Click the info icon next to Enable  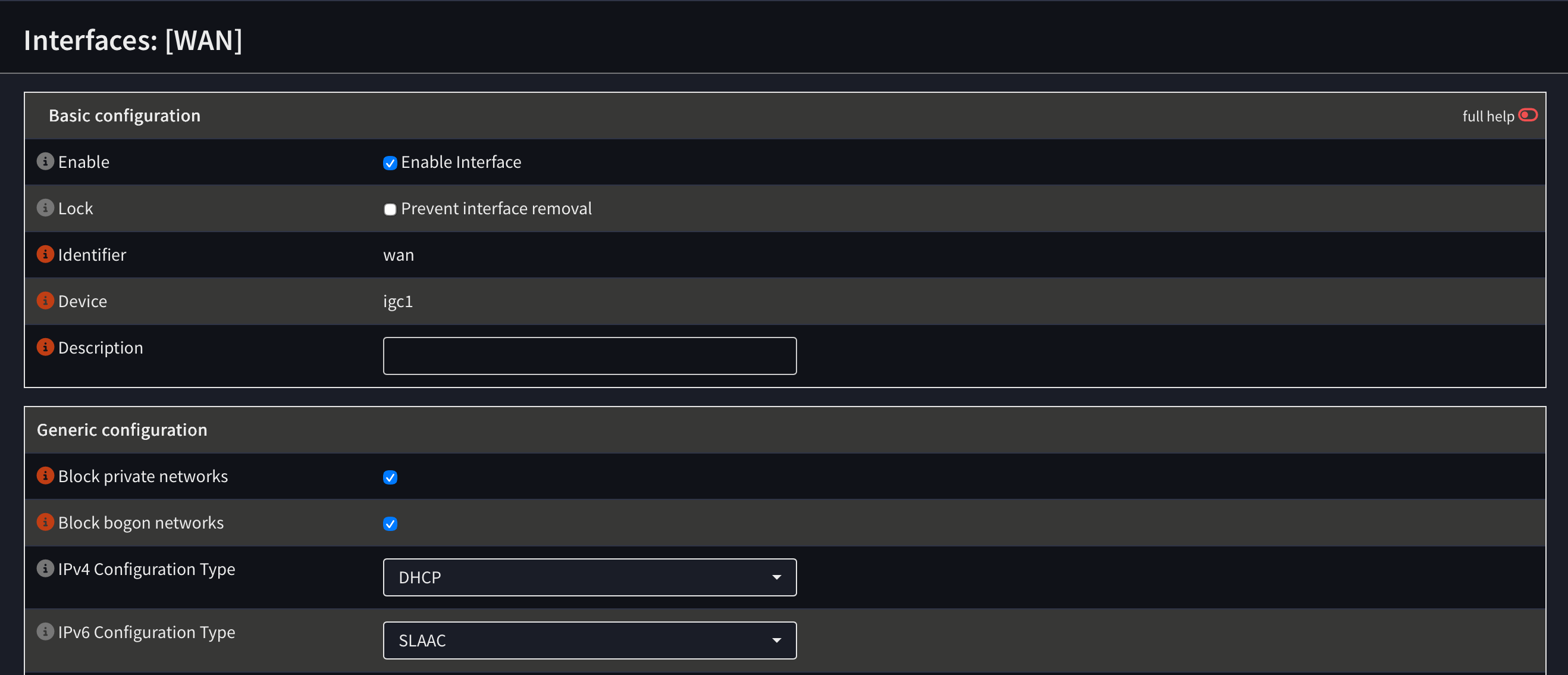(x=45, y=161)
